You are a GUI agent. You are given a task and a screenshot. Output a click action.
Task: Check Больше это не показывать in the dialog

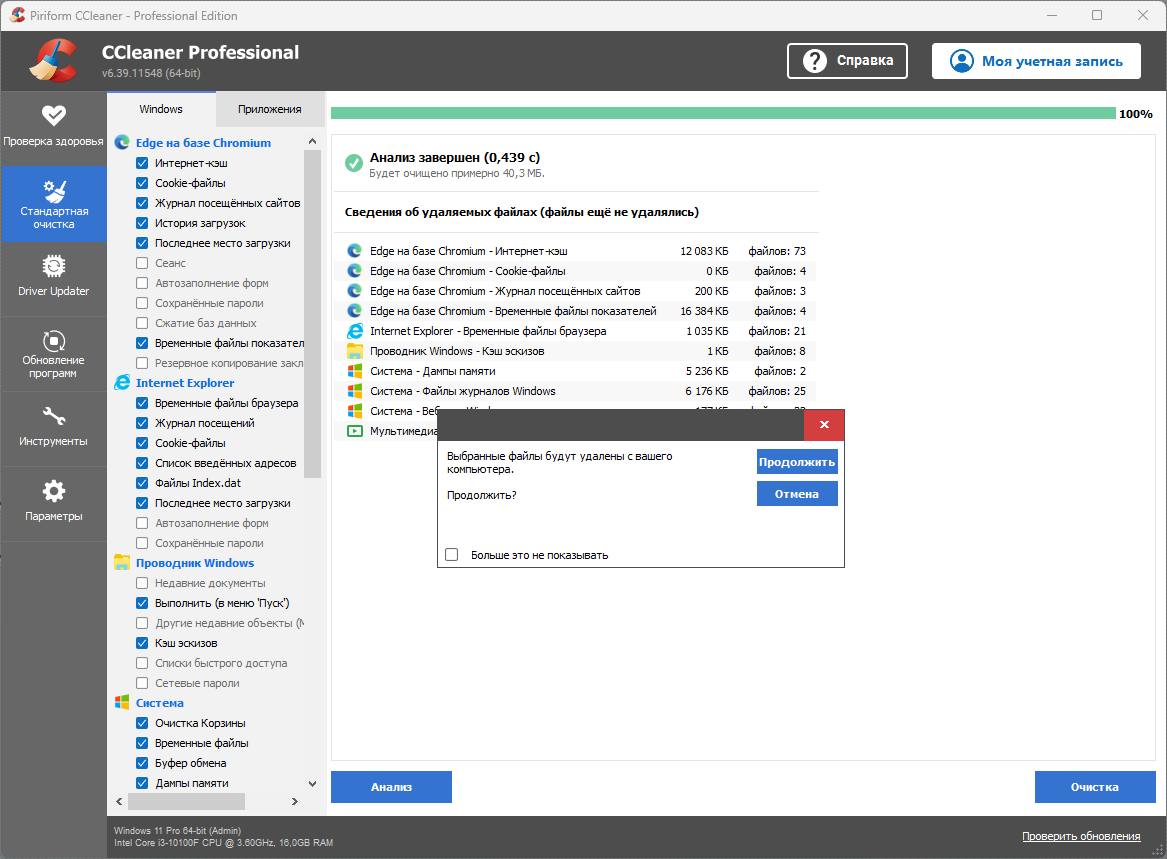point(452,555)
